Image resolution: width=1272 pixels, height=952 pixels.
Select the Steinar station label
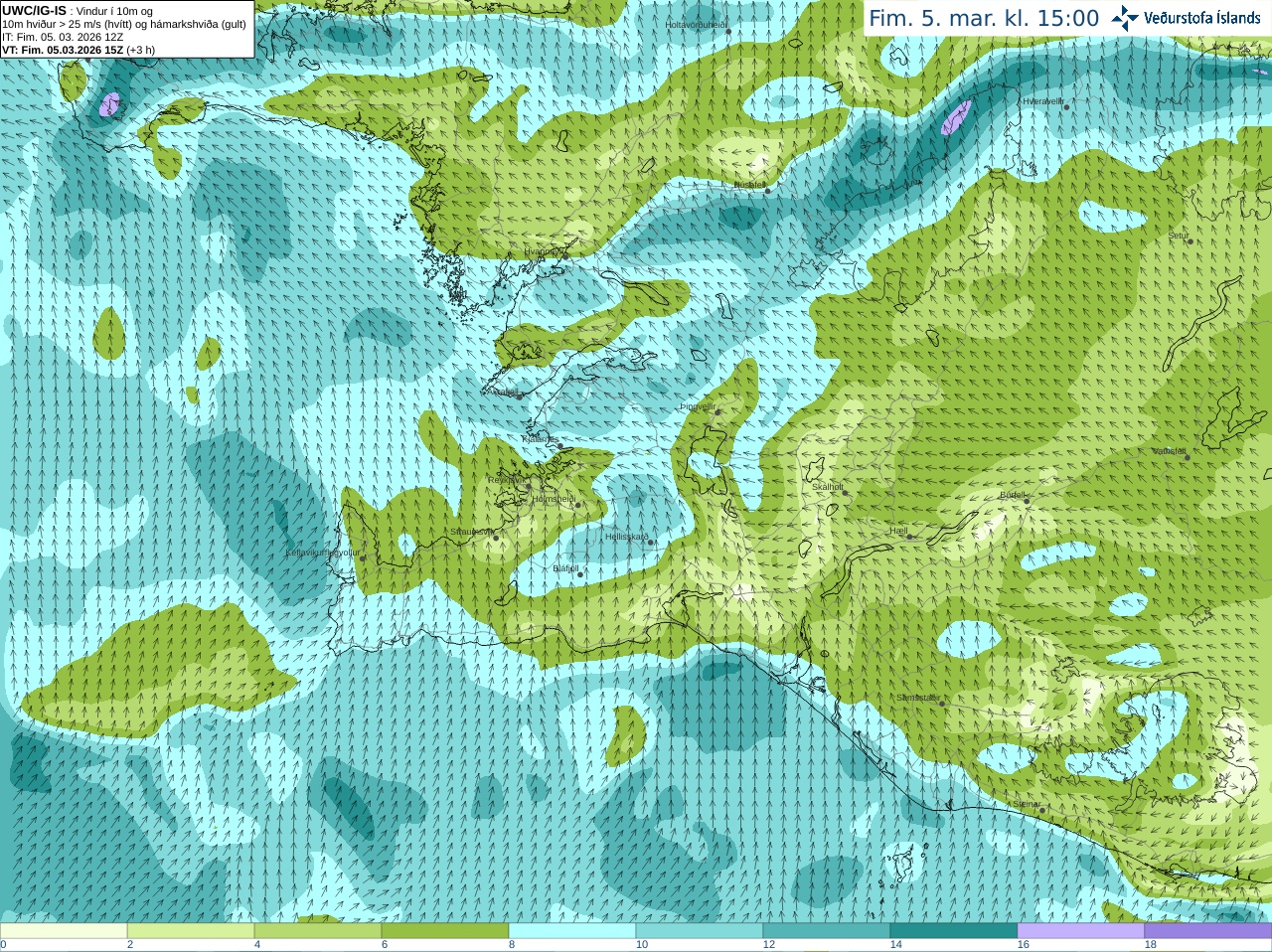[x=1026, y=805]
